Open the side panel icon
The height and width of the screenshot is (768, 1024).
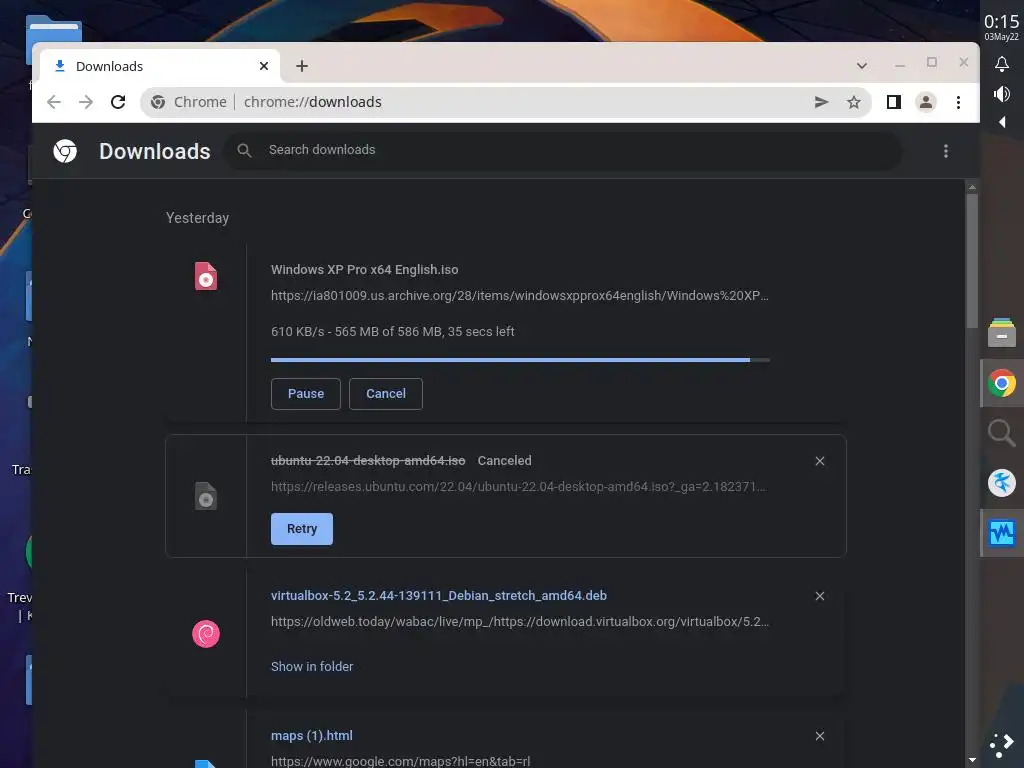pos(893,102)
